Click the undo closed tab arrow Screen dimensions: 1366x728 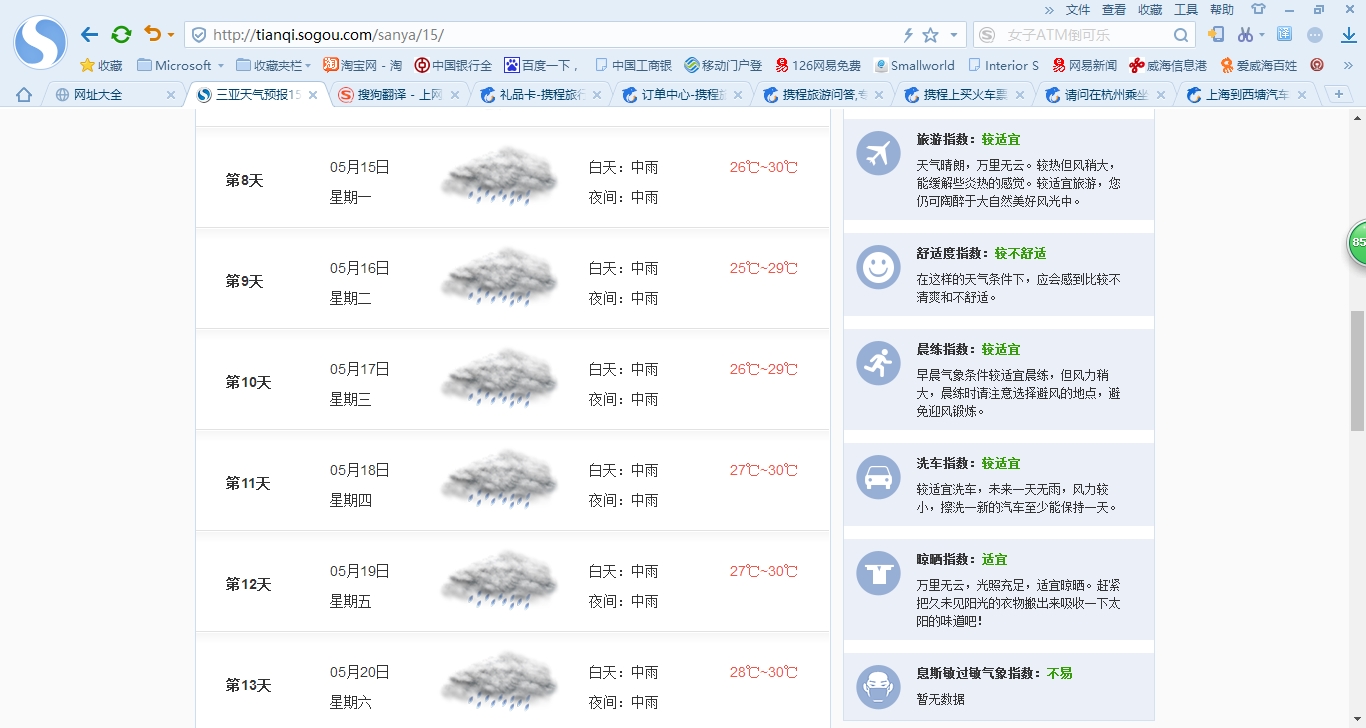coord(152,34)
